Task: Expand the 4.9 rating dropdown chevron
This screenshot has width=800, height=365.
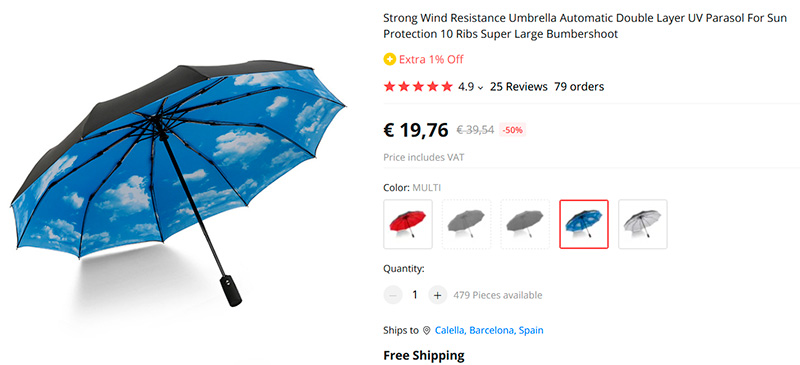Action: pos(480,88)
